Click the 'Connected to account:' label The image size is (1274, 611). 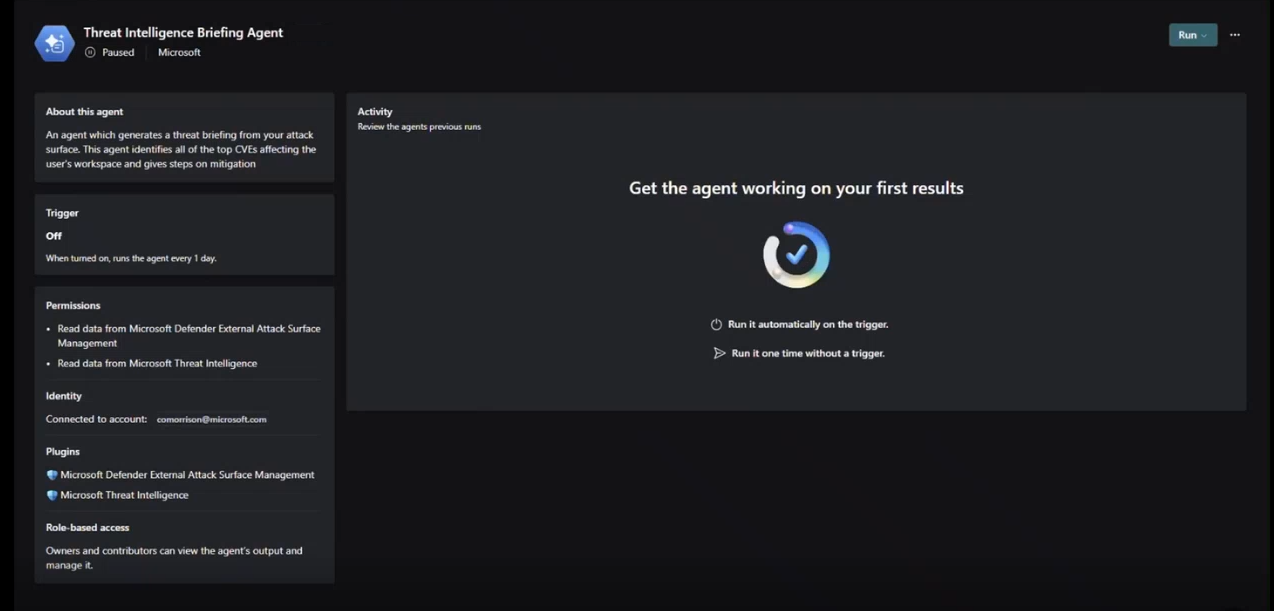pos(96,419)
